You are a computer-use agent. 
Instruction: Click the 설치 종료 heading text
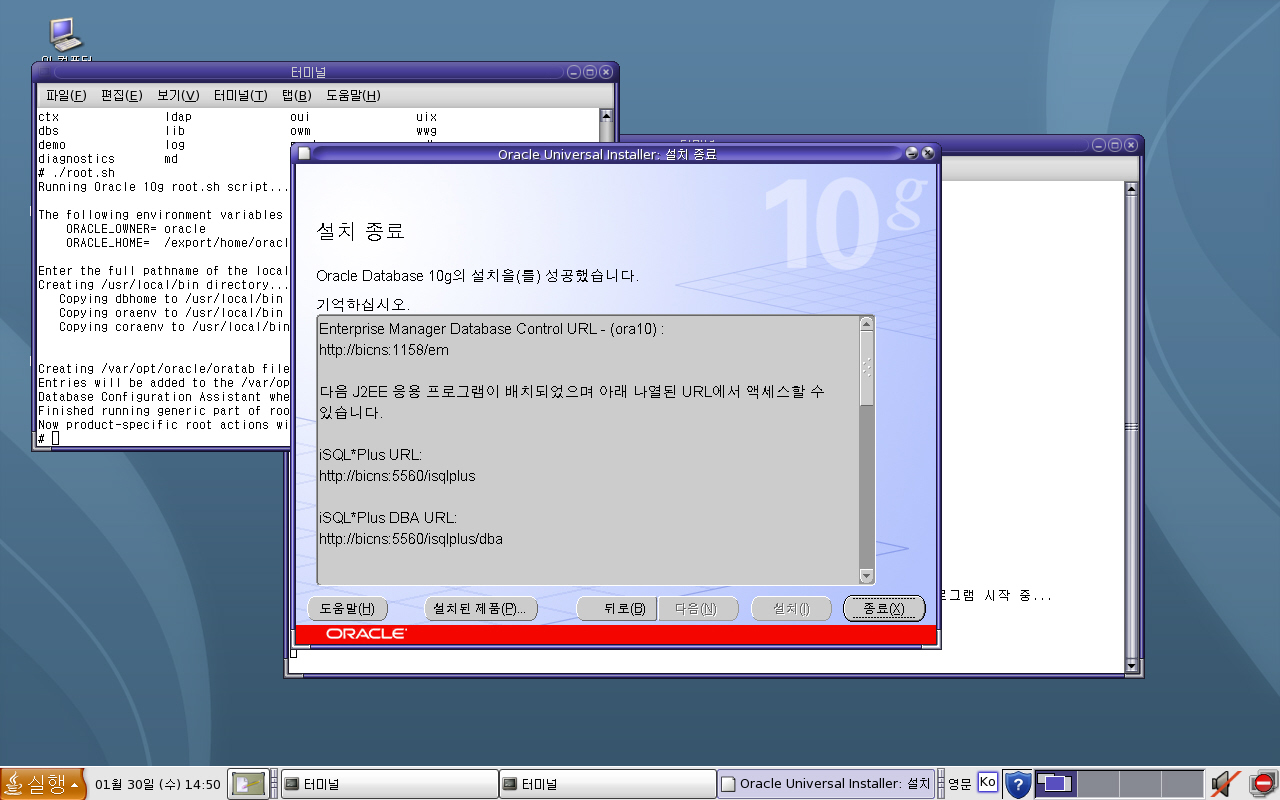coord(360,231)
